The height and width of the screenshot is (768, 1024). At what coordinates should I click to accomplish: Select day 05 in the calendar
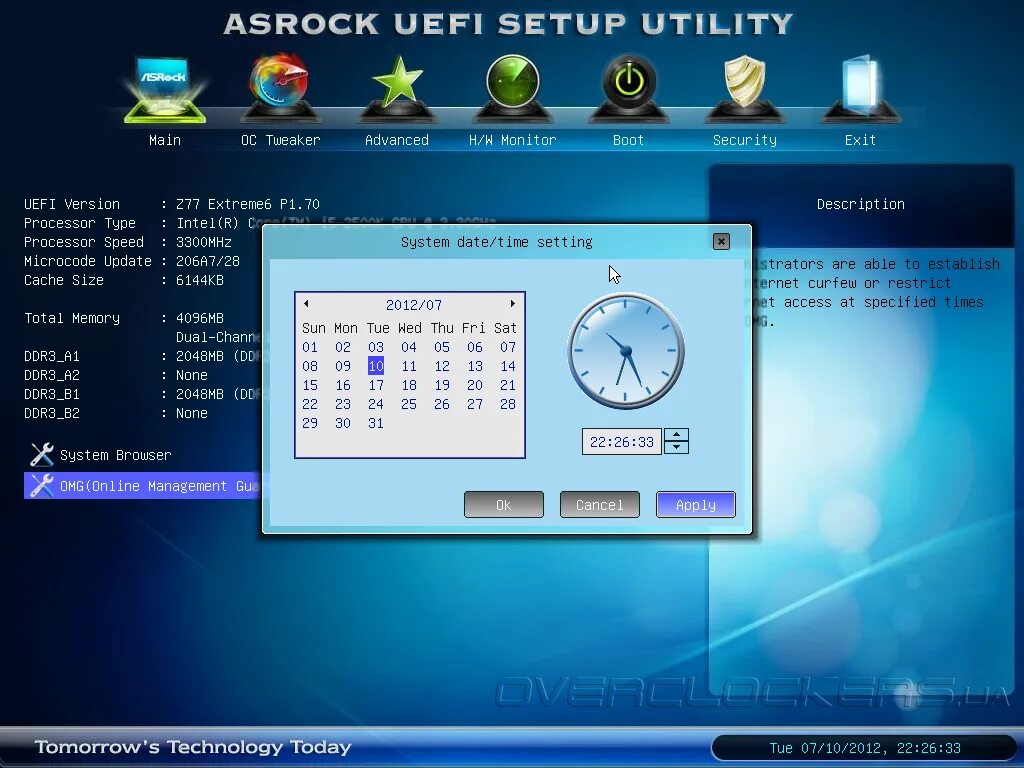click(441, 347)
